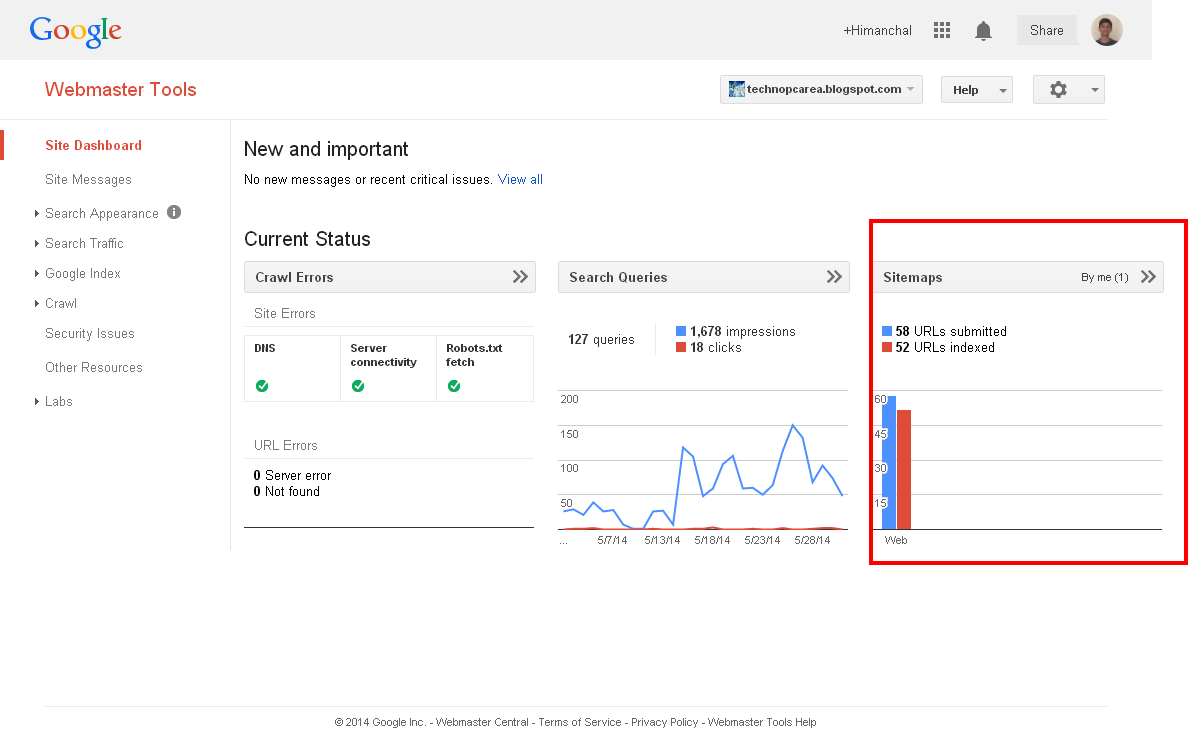Click the DNS green checkmark status
Screen dimensions: 1194x732
262,386
